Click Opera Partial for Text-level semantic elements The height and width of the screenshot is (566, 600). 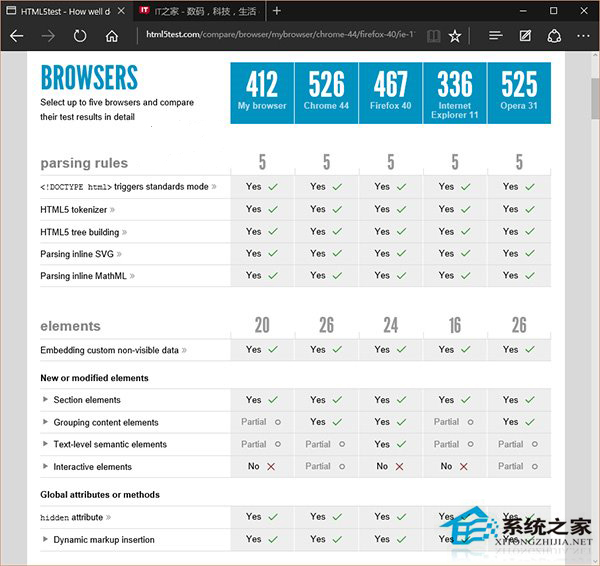click(x=519, y=444)
